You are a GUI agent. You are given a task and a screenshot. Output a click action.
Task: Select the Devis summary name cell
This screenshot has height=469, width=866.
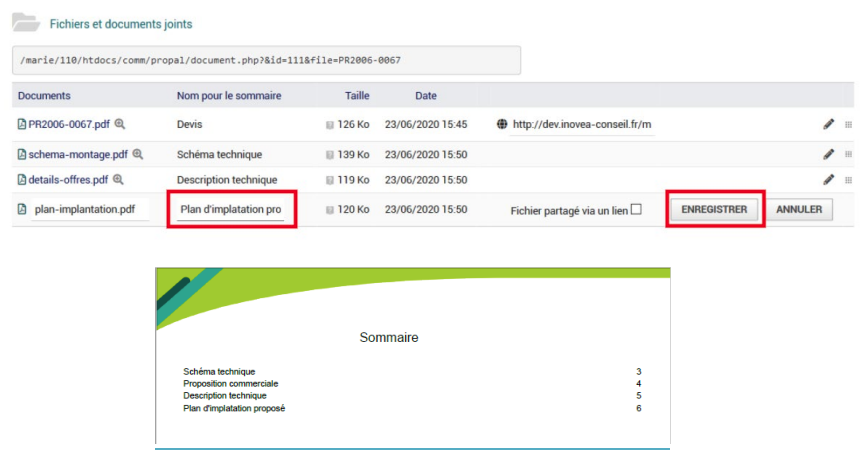[x=189, y=124]
